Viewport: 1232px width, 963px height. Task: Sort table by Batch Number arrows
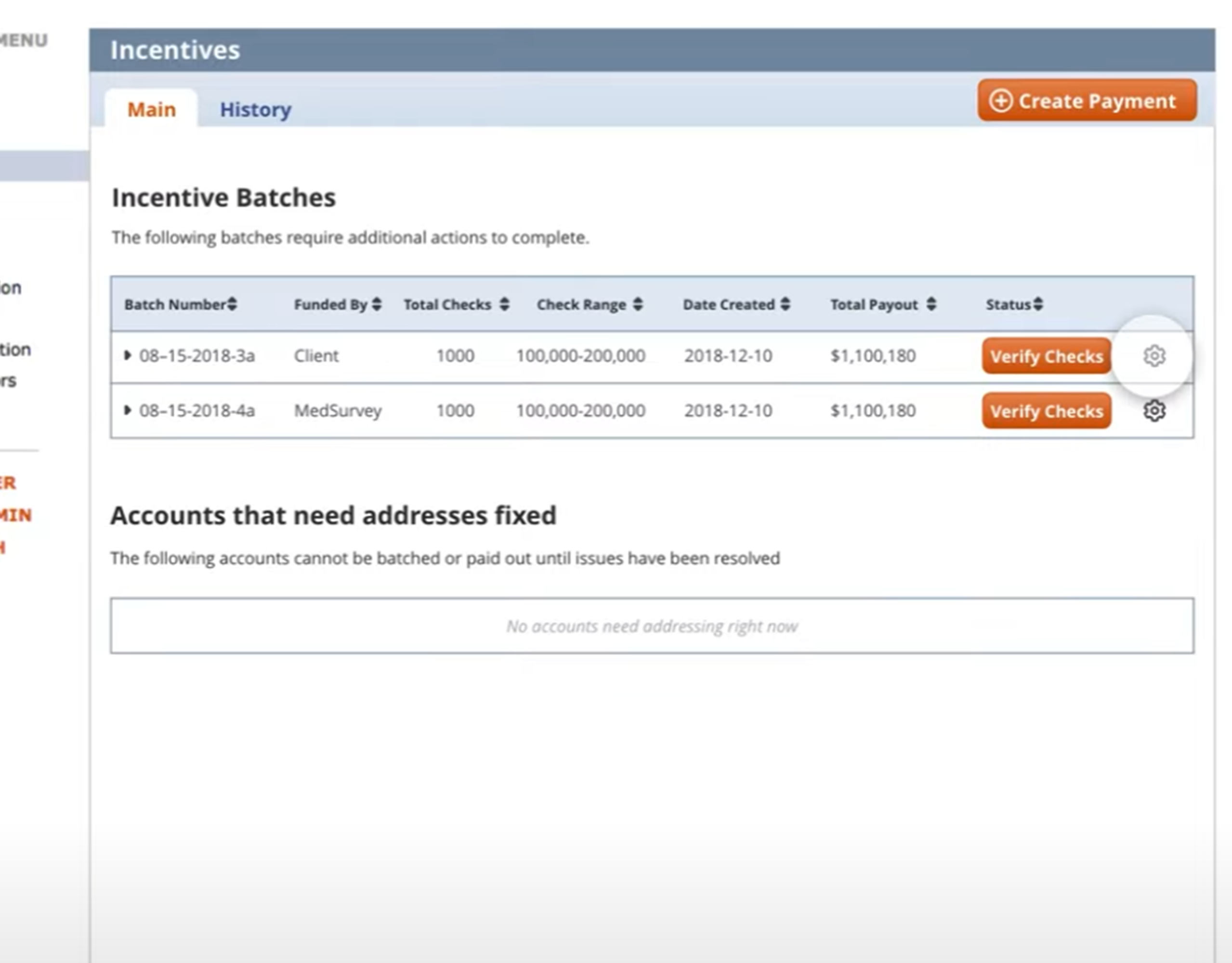(x=232, y=304)
